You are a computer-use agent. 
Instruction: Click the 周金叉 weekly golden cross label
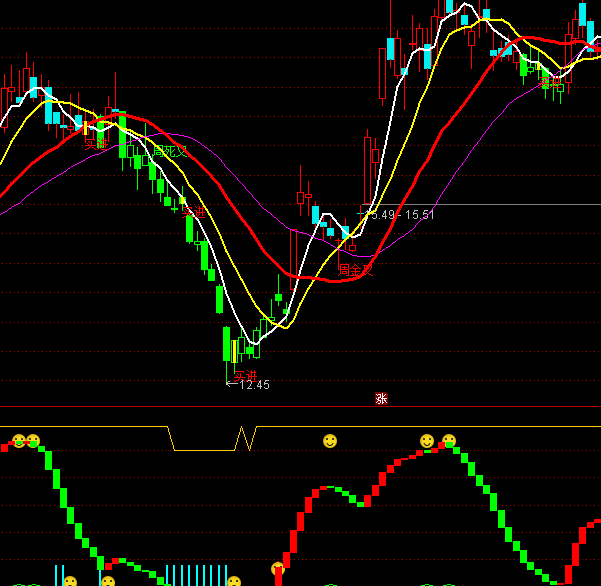(355, 270)
